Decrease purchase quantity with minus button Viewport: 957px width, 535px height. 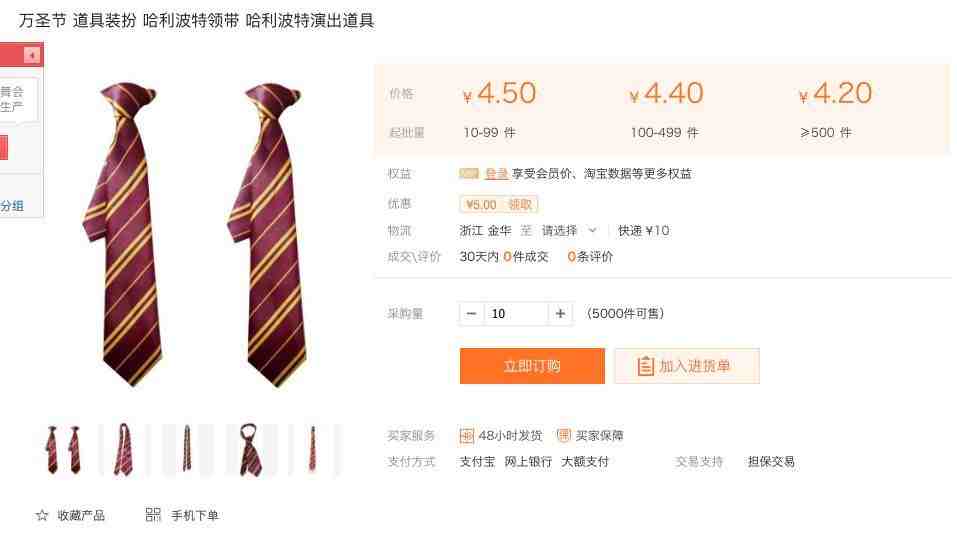coord(471,314)
